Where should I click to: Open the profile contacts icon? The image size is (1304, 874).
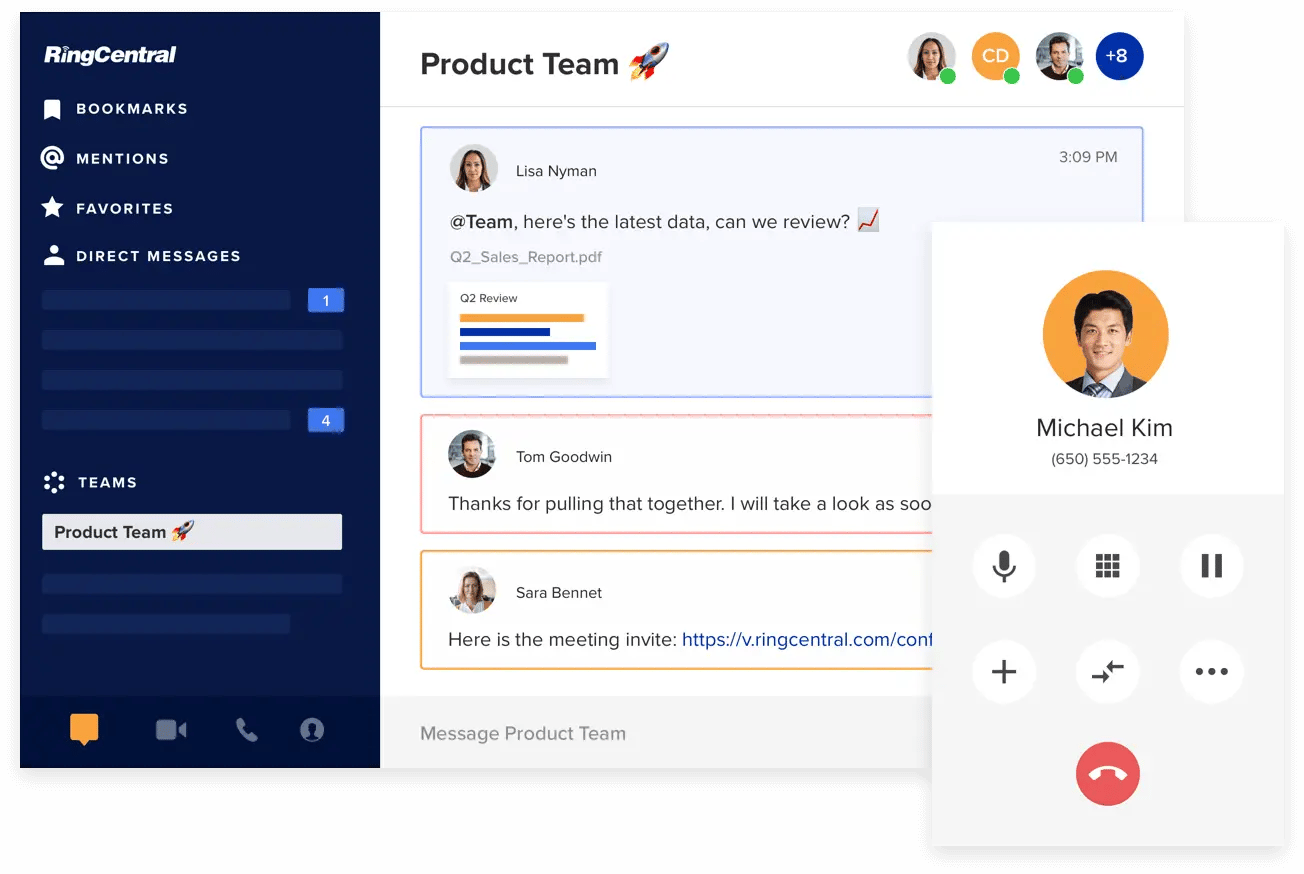(312, 730)
